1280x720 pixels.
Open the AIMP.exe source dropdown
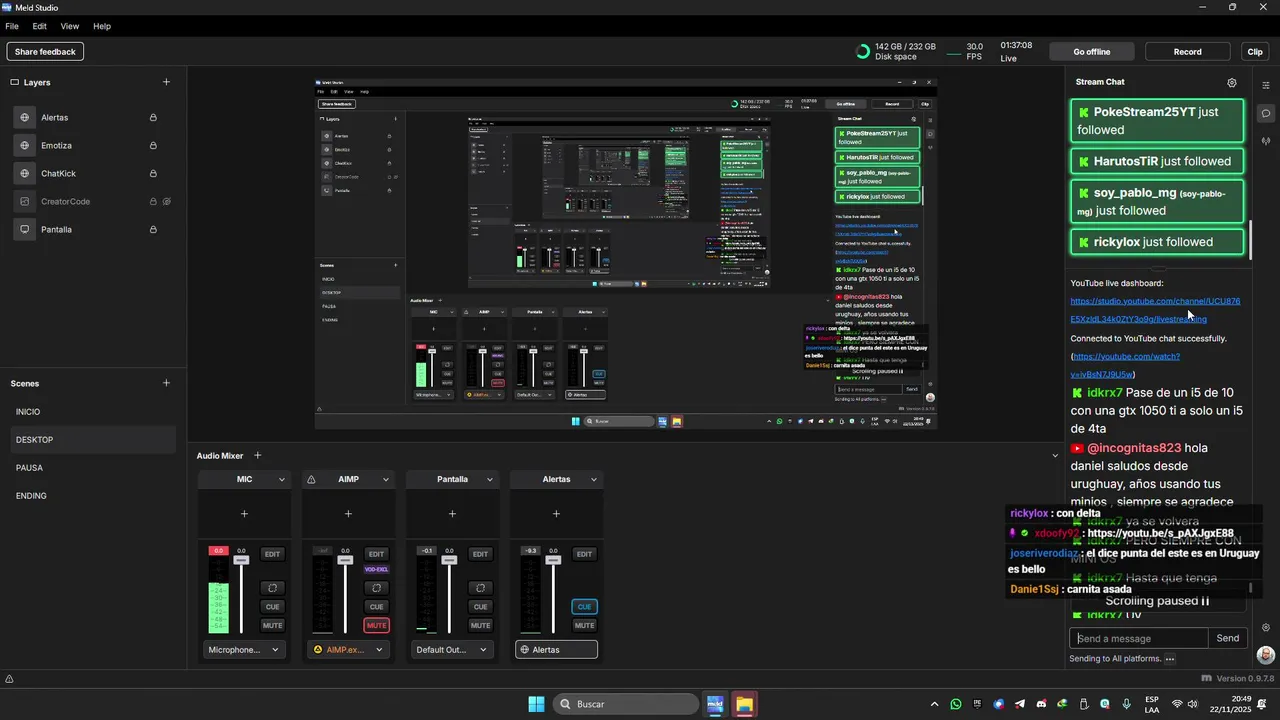pos(348,649)
